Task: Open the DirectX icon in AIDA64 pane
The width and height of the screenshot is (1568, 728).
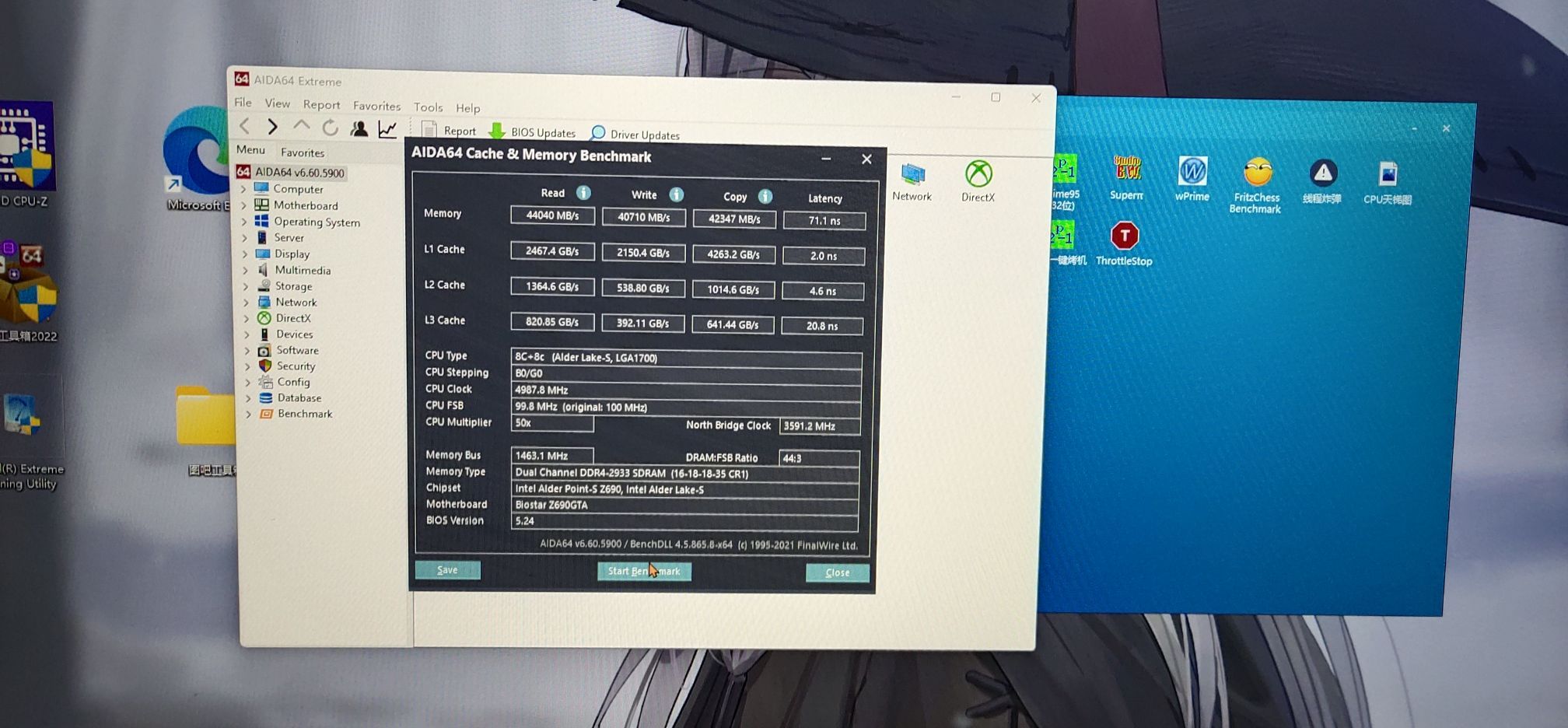Action: point(978,182)
